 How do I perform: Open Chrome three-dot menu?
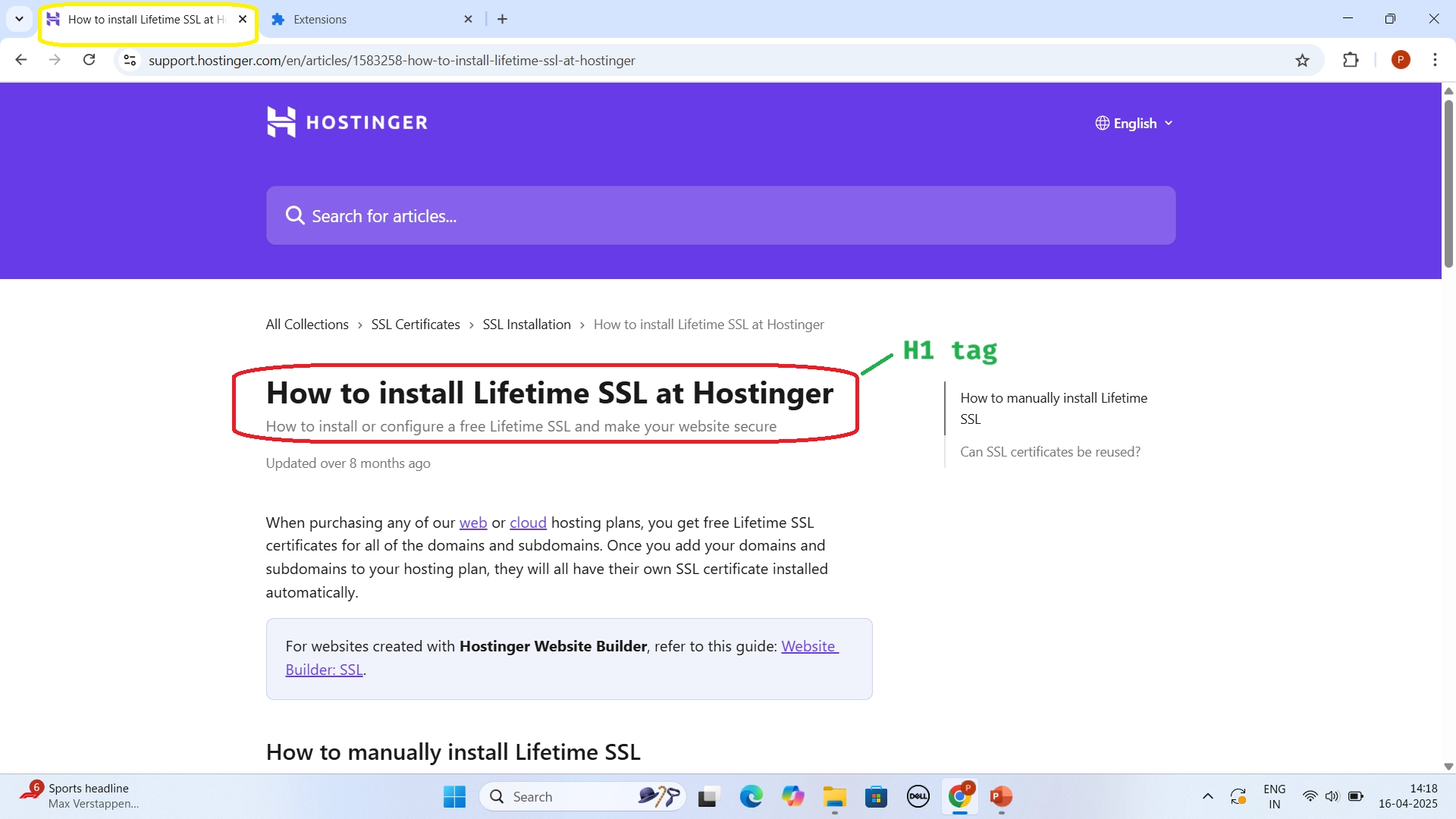1435,61
